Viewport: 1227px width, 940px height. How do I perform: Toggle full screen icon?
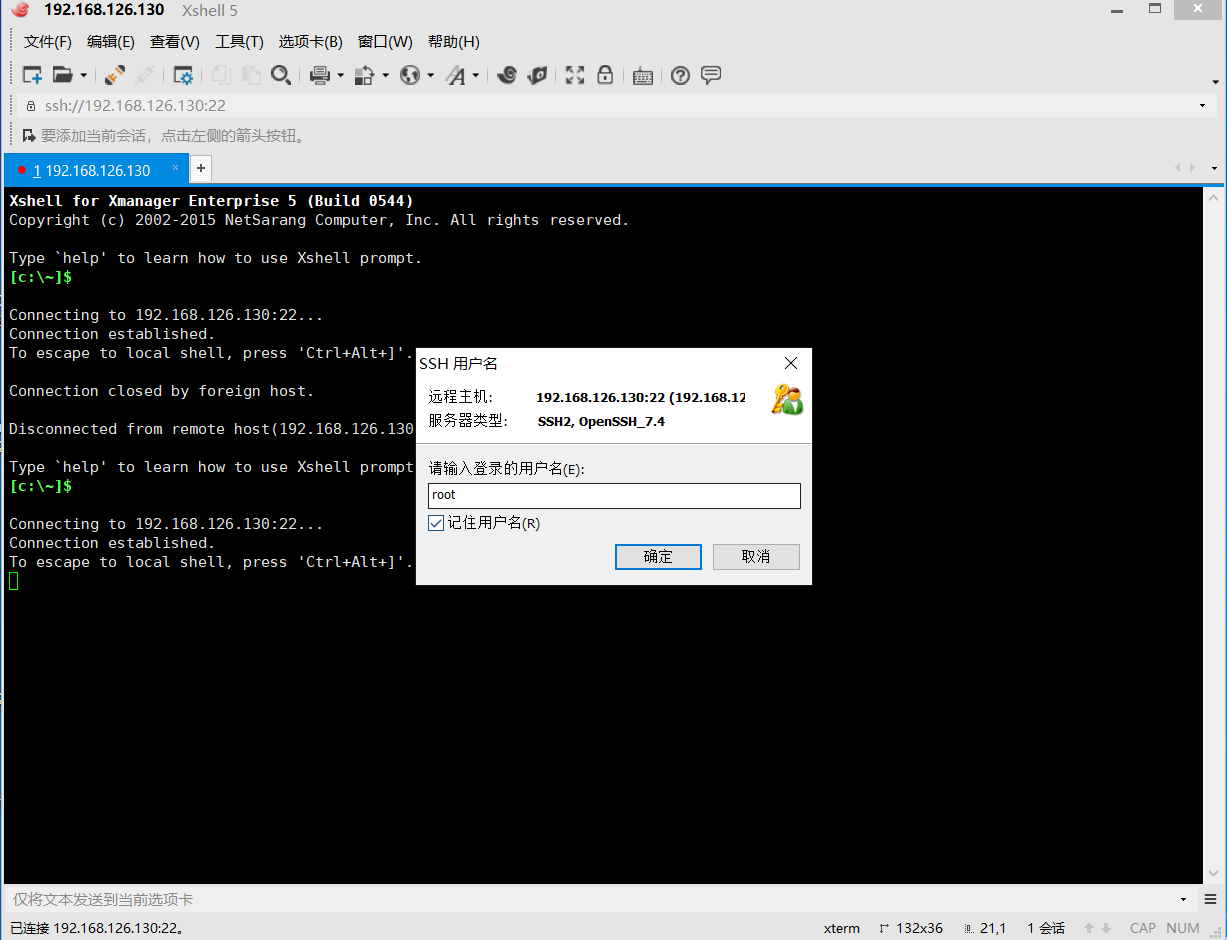tap(575, 75)
